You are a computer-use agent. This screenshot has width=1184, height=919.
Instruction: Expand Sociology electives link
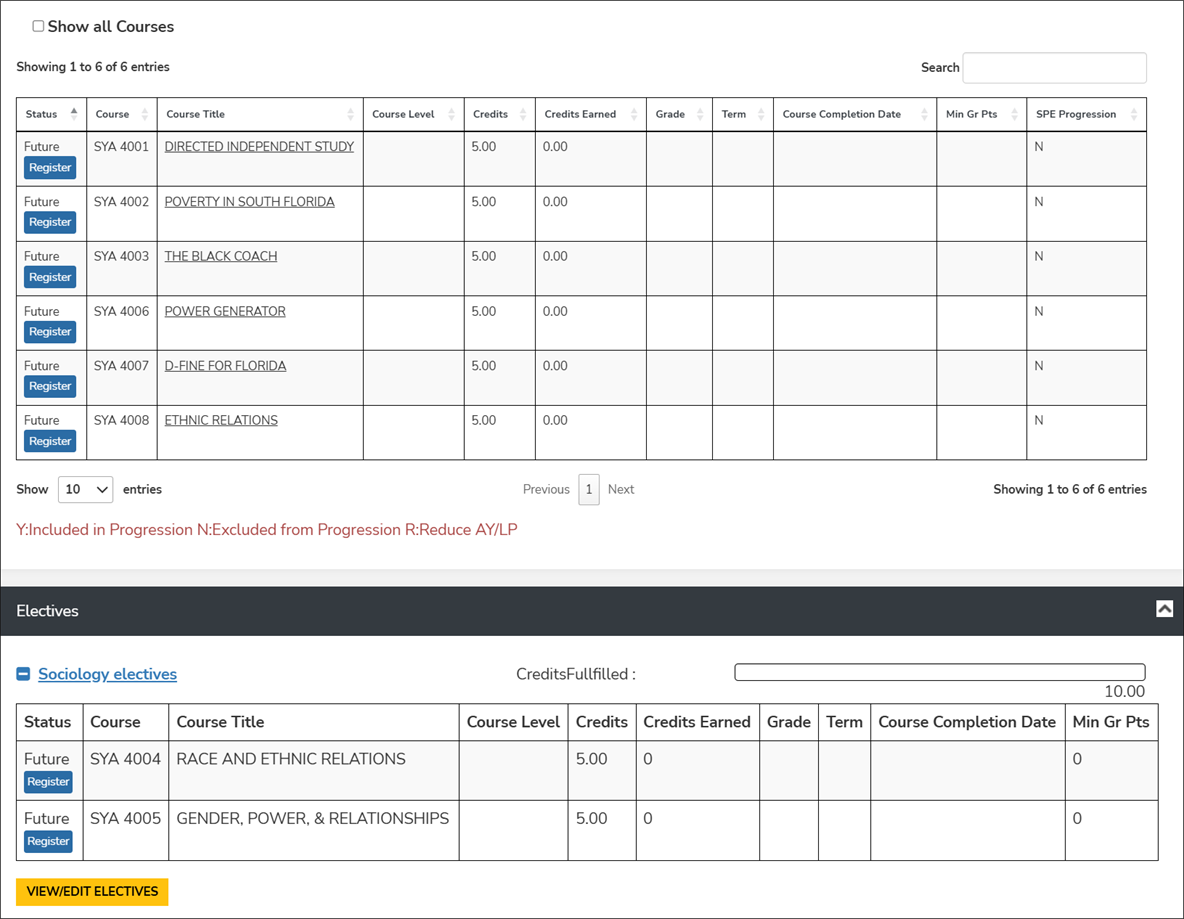(x=107, y=674)
